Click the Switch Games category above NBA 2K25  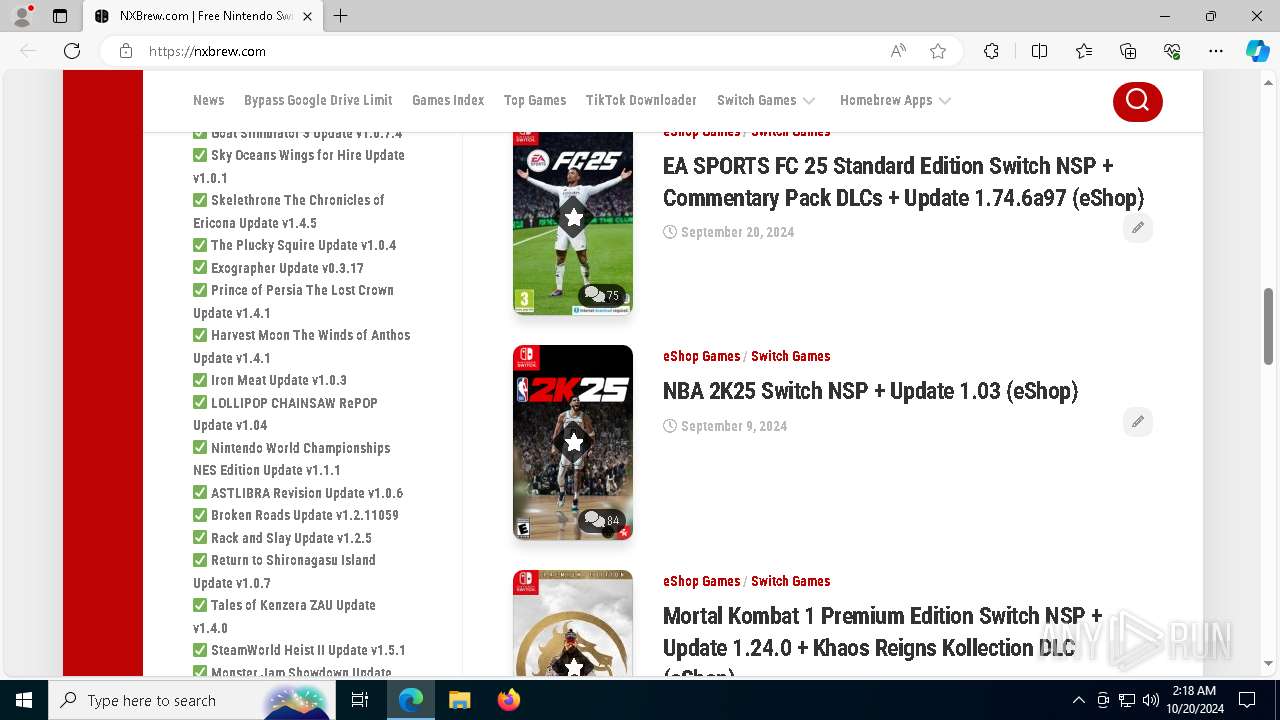pyautogui.click(x=790, y=356)
